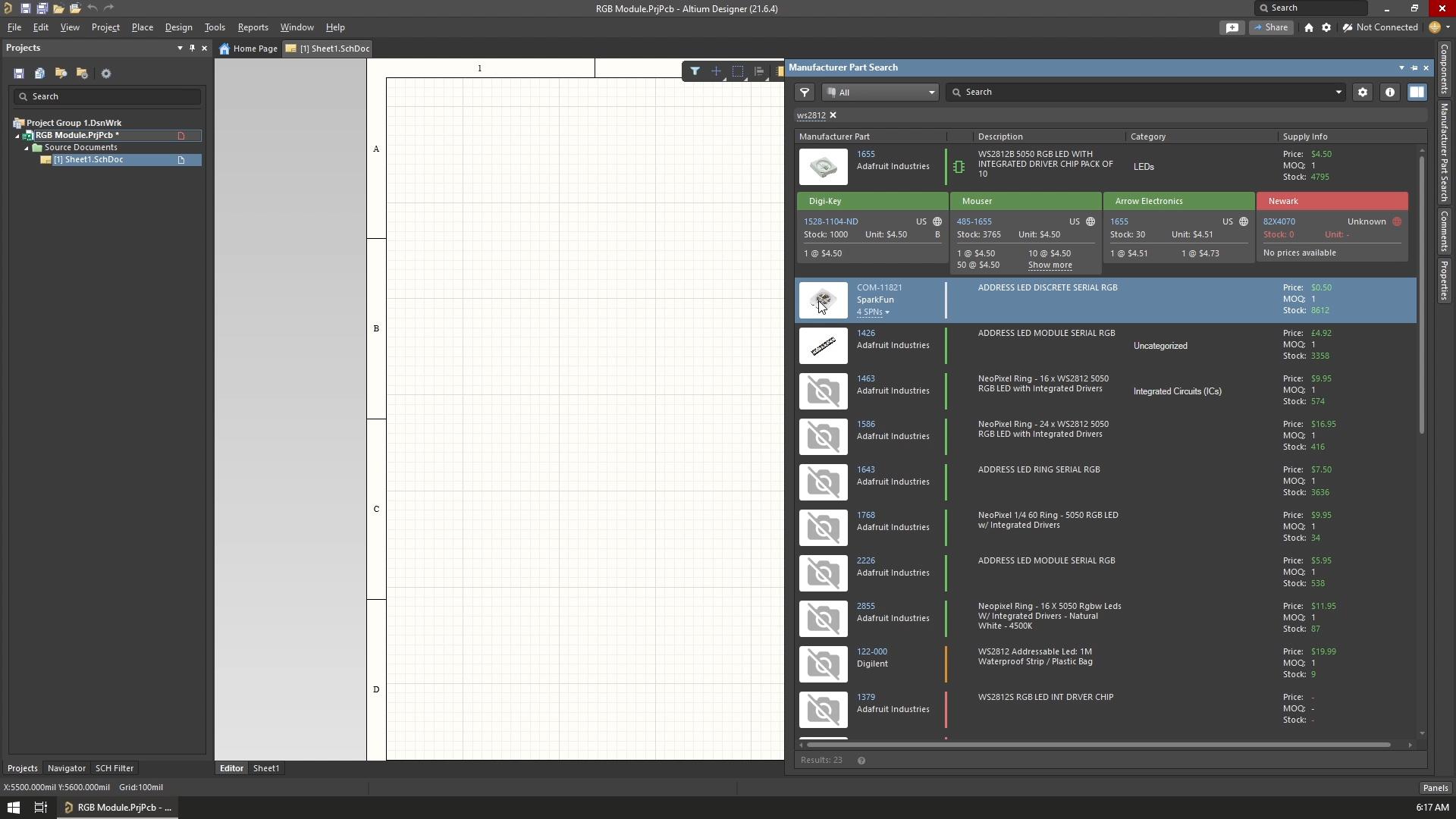Click the Search input field in part search
This screenshot has width=1456, height=819.
(x=1145, y=91)
